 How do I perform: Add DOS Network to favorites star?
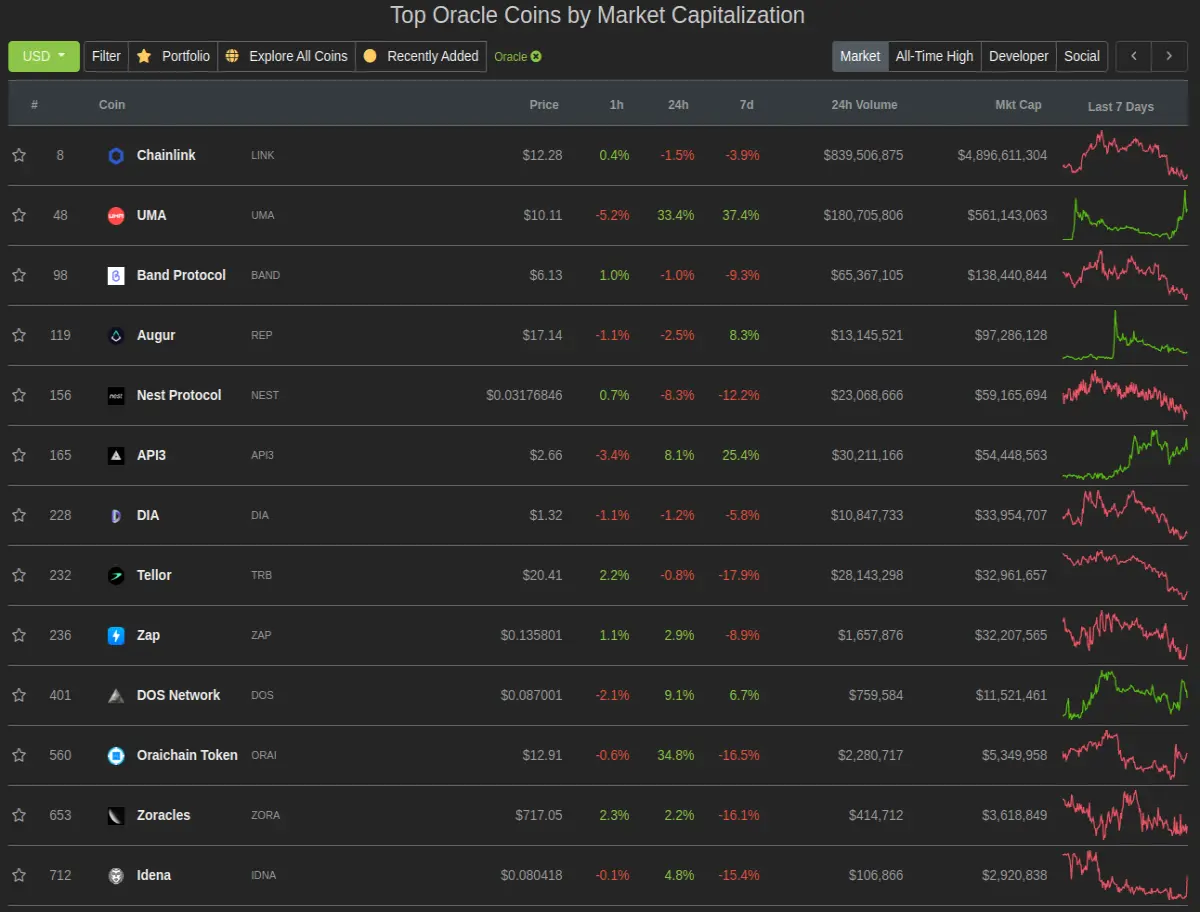click(19, 695)
